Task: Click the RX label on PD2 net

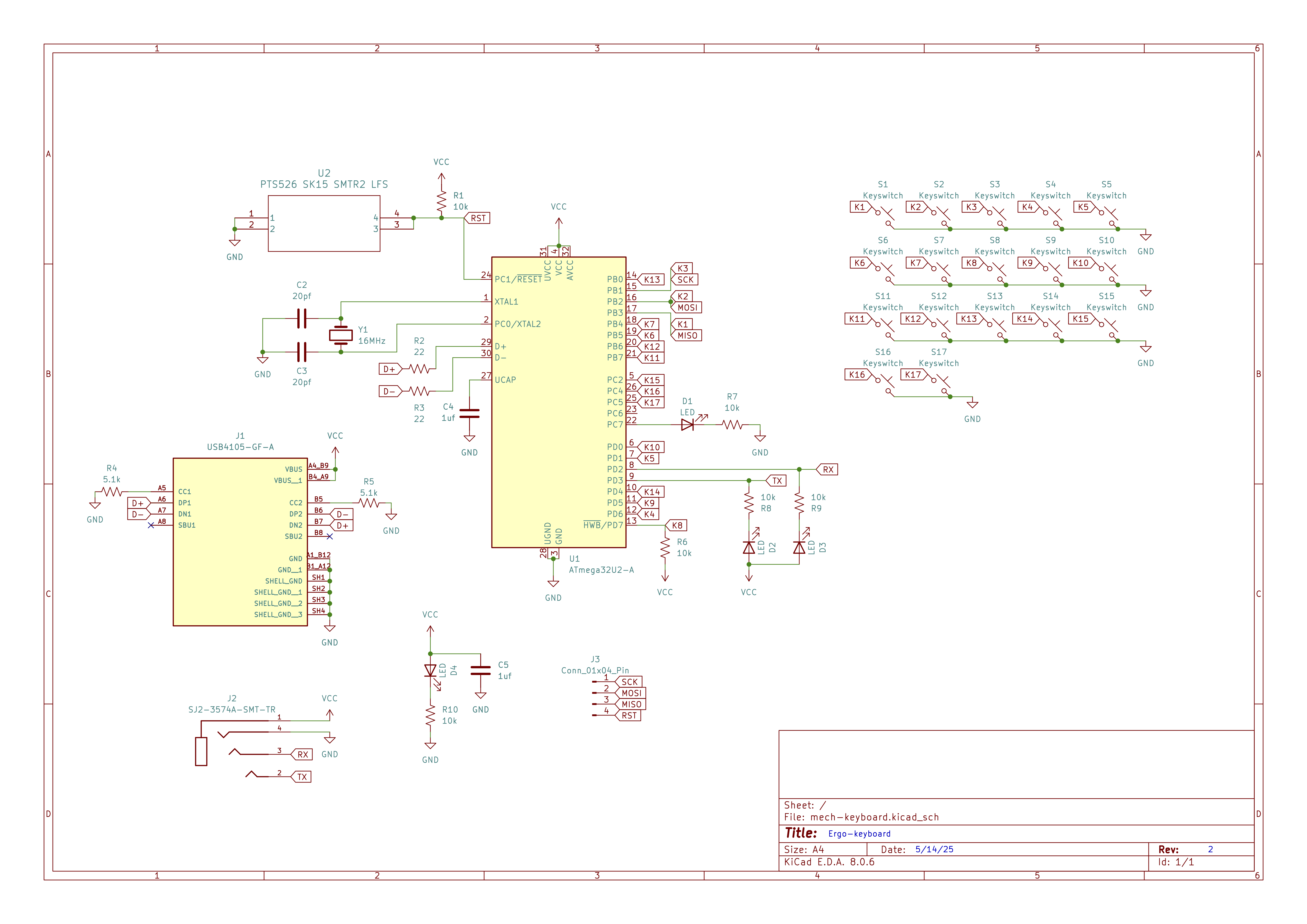Action: coord(827,469)
